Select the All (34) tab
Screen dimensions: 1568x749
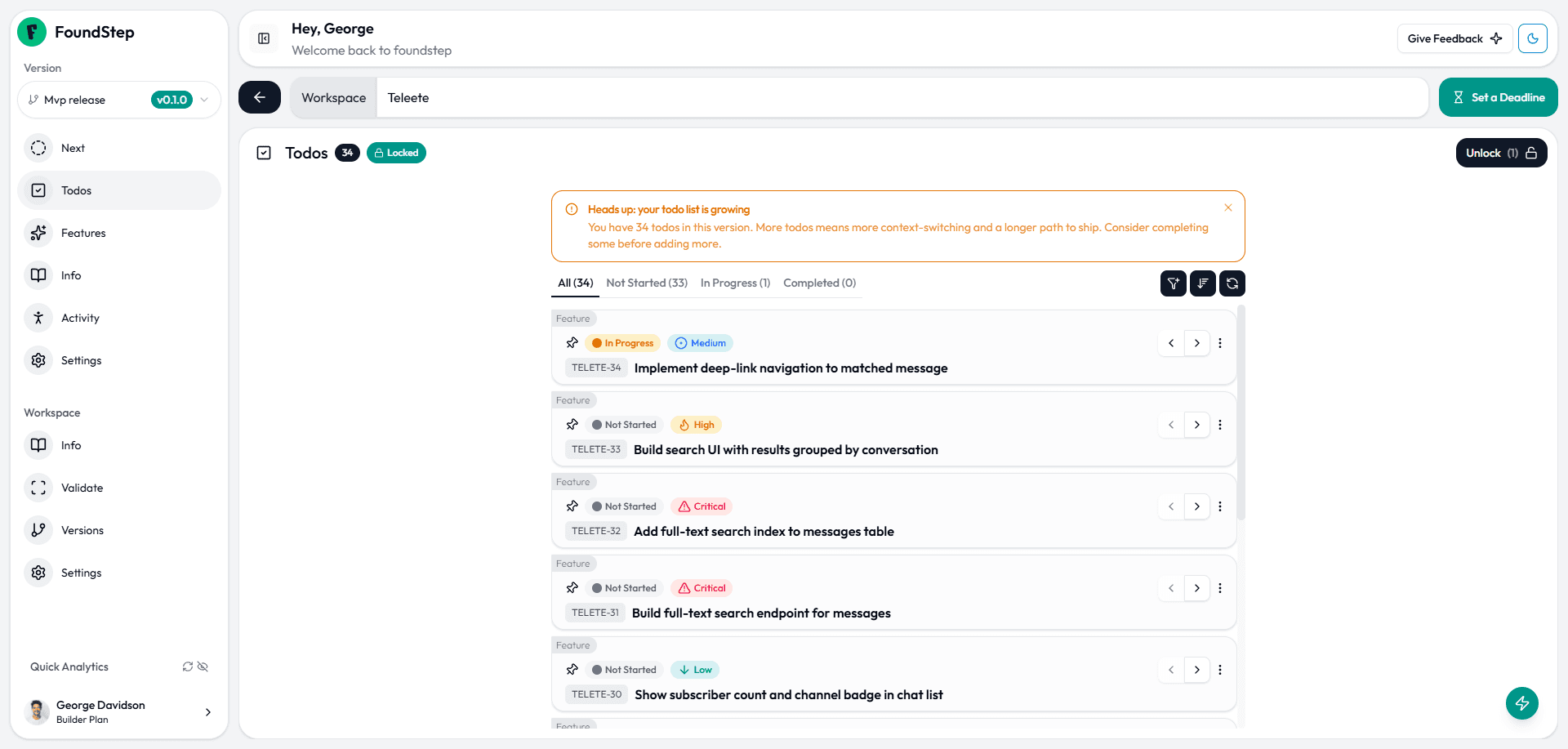pos(576,283)
